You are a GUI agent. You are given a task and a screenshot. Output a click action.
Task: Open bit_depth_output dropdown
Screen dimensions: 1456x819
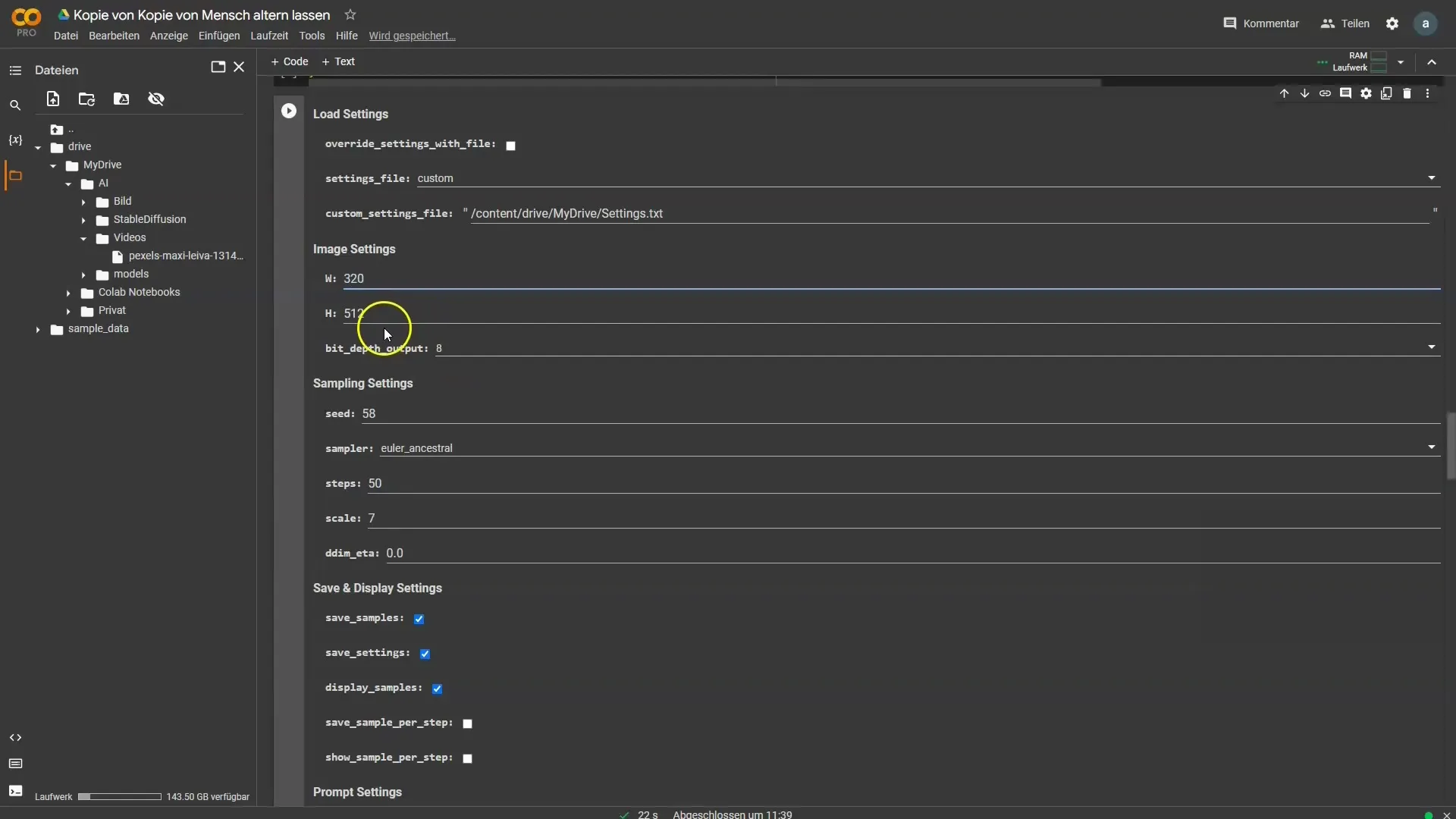click(937, 348)
